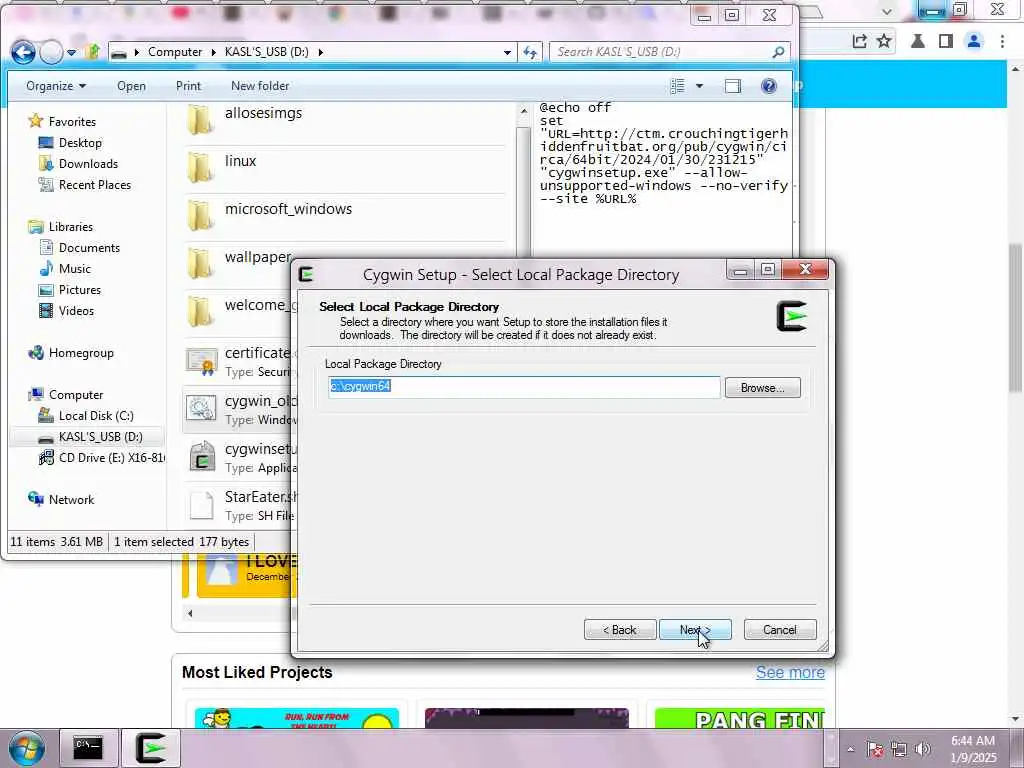1024x768 pixels.
Task: Select the StarEater SH file icon
Action: pyautogui.click(x=201, y=505)
